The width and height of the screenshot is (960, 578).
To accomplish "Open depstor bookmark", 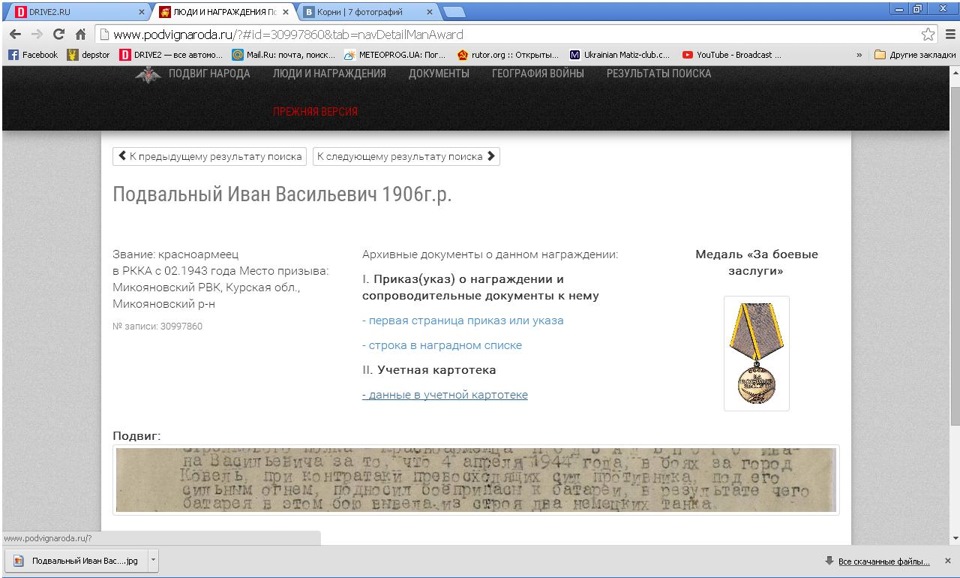I will tap(89, 54).
